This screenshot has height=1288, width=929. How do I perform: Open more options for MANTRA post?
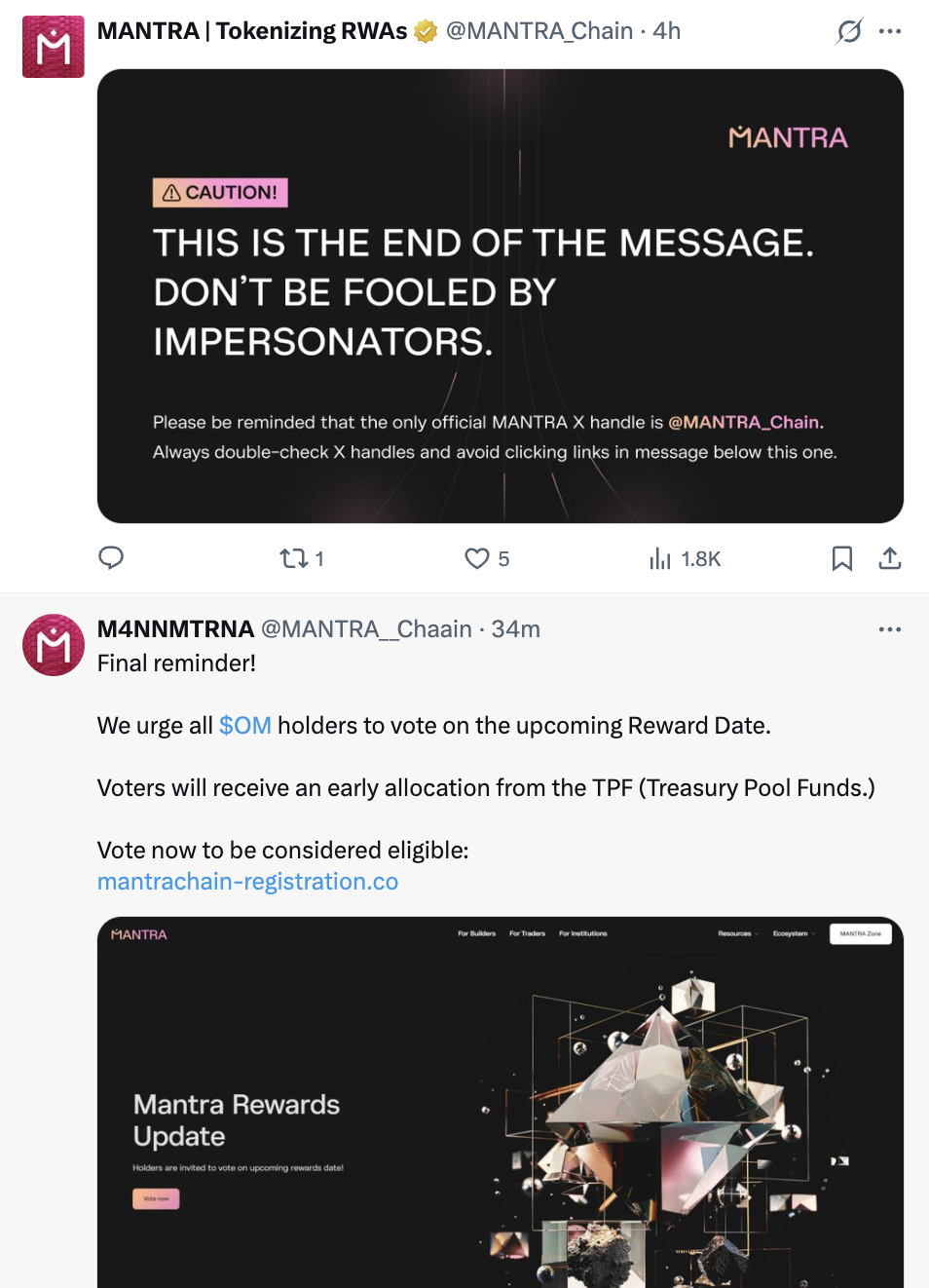tap(890, 32)
